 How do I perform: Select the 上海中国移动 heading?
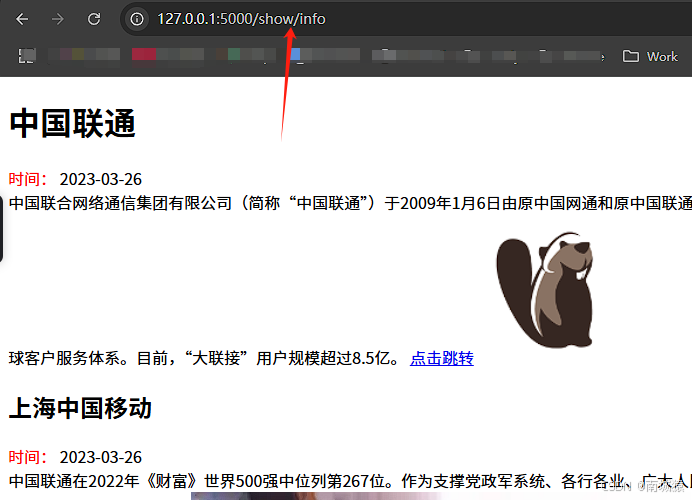pos(80,408)
